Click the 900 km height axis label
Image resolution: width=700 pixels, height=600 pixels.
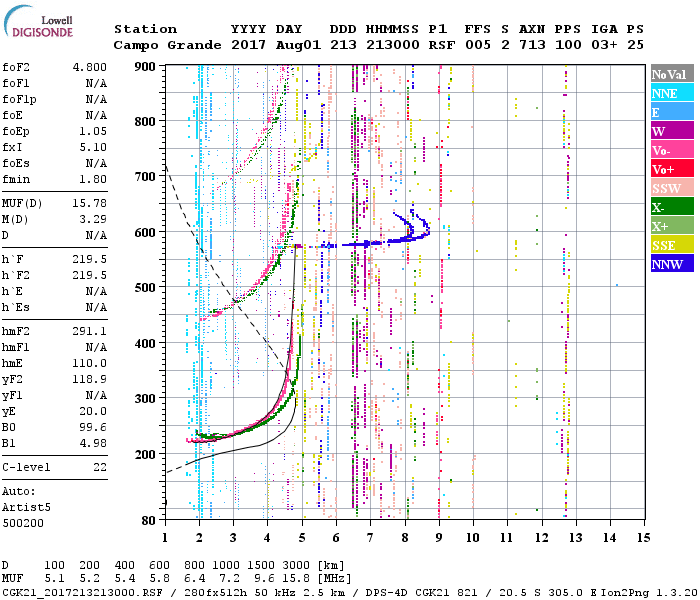145,67
